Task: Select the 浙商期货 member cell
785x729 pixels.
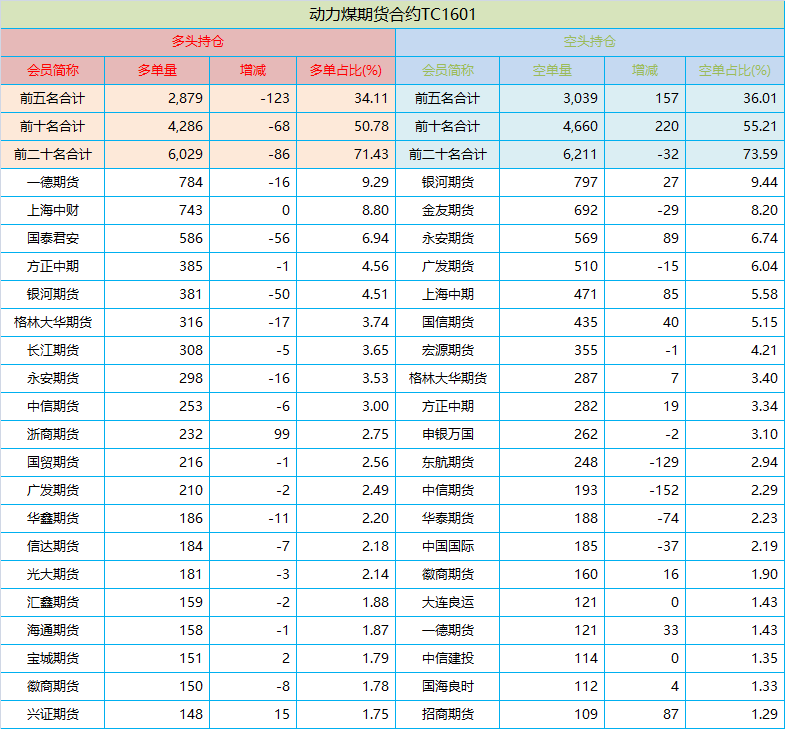Action: [x=53, y=435]
